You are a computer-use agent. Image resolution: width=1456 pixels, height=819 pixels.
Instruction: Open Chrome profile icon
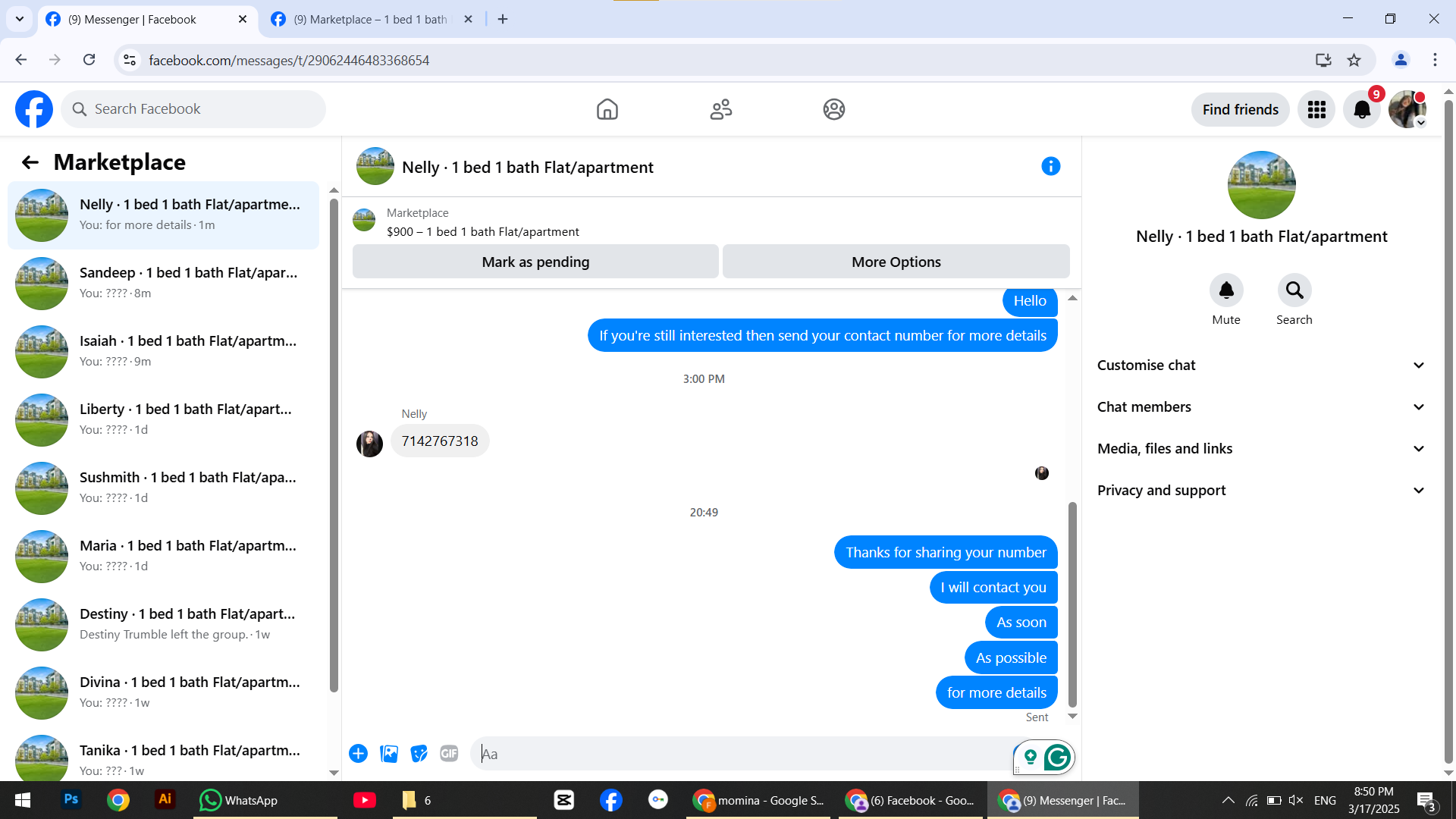point(1401,60)
